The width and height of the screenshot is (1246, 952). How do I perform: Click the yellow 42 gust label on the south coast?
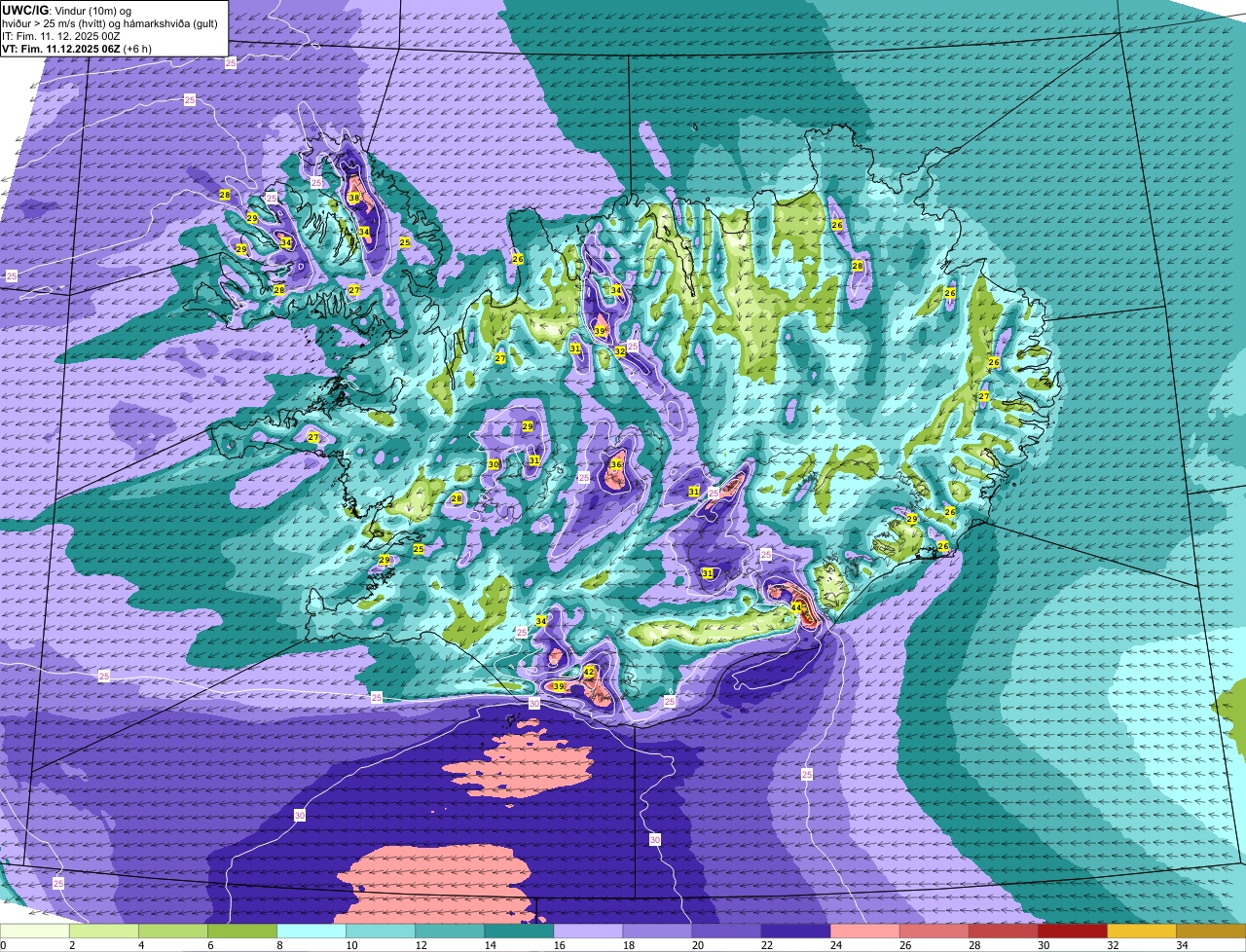(x=589, y=672)
